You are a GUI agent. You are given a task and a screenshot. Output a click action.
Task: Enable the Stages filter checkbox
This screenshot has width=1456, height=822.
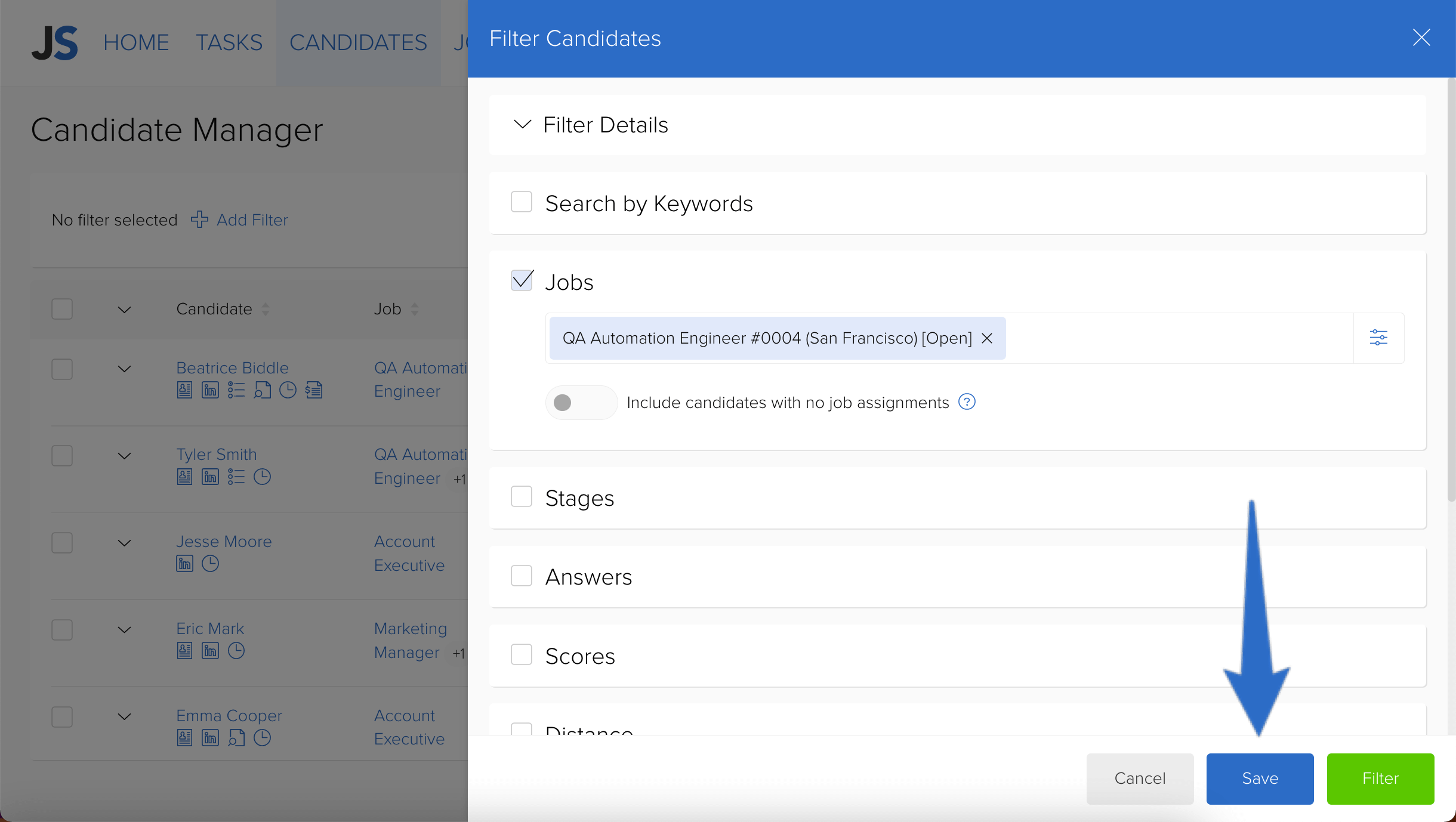point(521,497)
